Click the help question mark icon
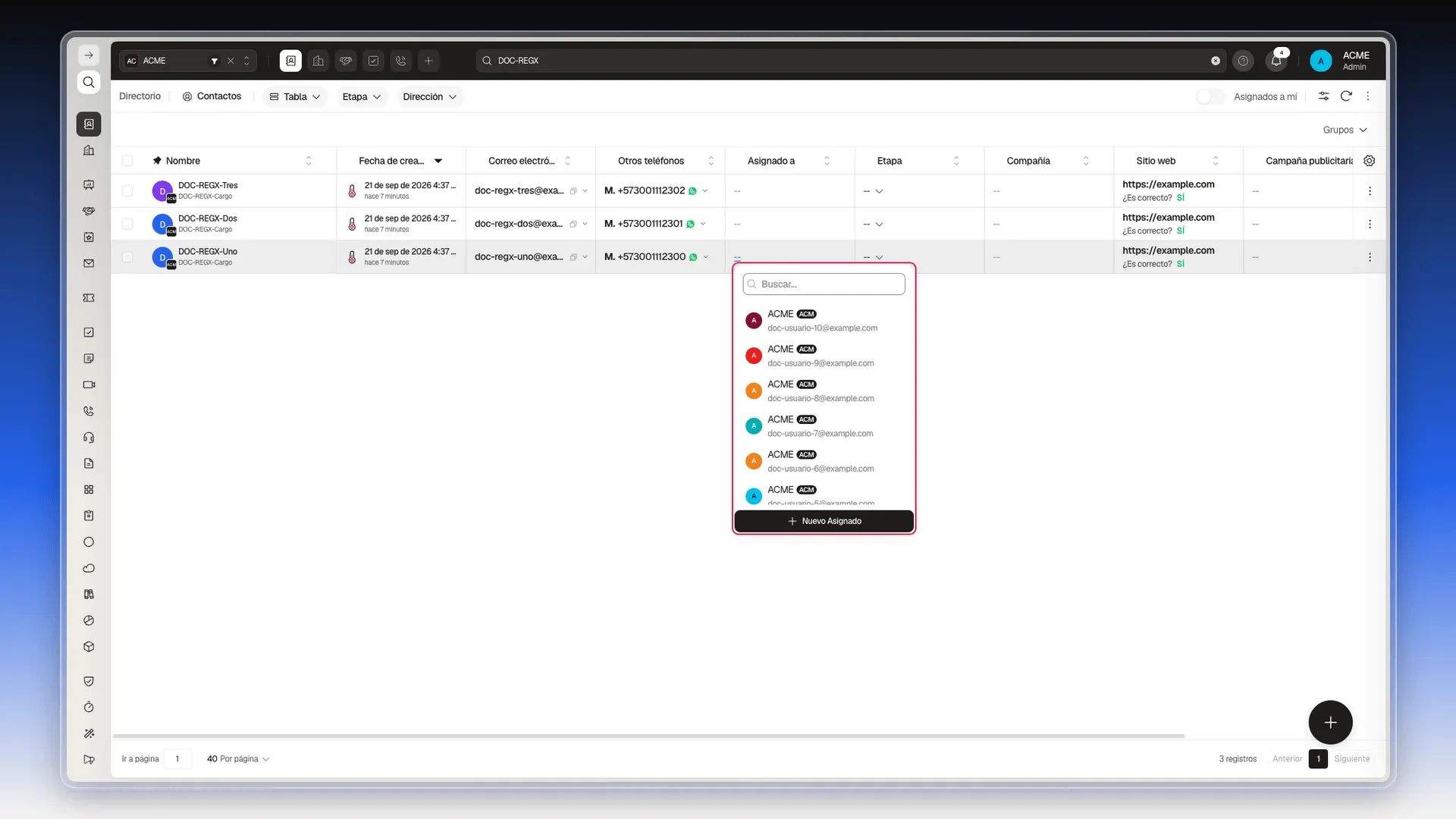Screen dimensions: 1456x819 (x=1243, y=61)
